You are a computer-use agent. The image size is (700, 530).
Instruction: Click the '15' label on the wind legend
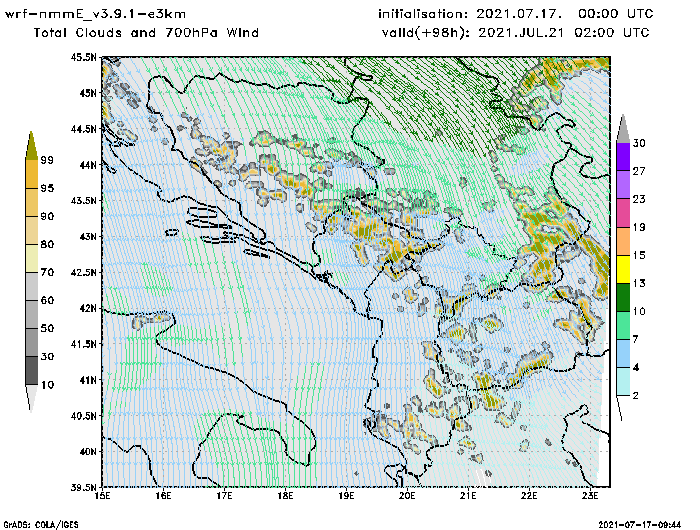pyautogui.click(x=639, y=255)
